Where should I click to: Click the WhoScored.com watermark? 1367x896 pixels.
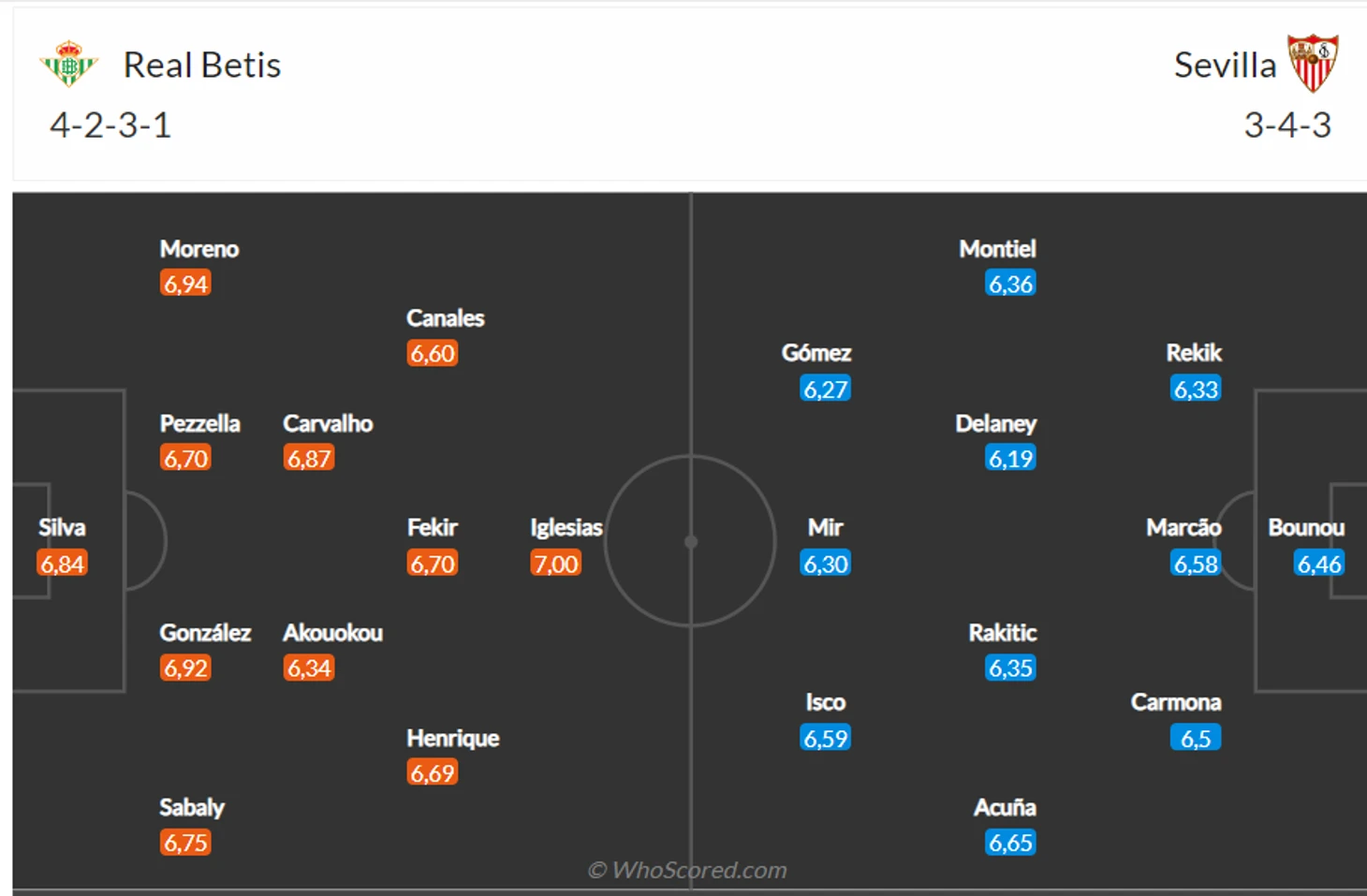pyautogui.click(x=688, y=870)
